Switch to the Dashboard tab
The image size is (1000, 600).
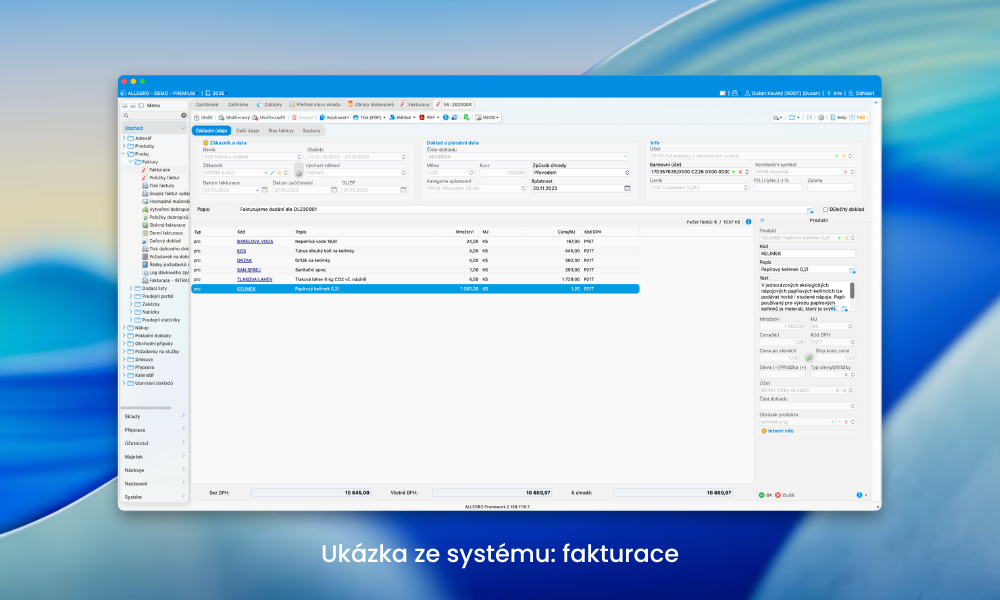click(x=207, y=105)
